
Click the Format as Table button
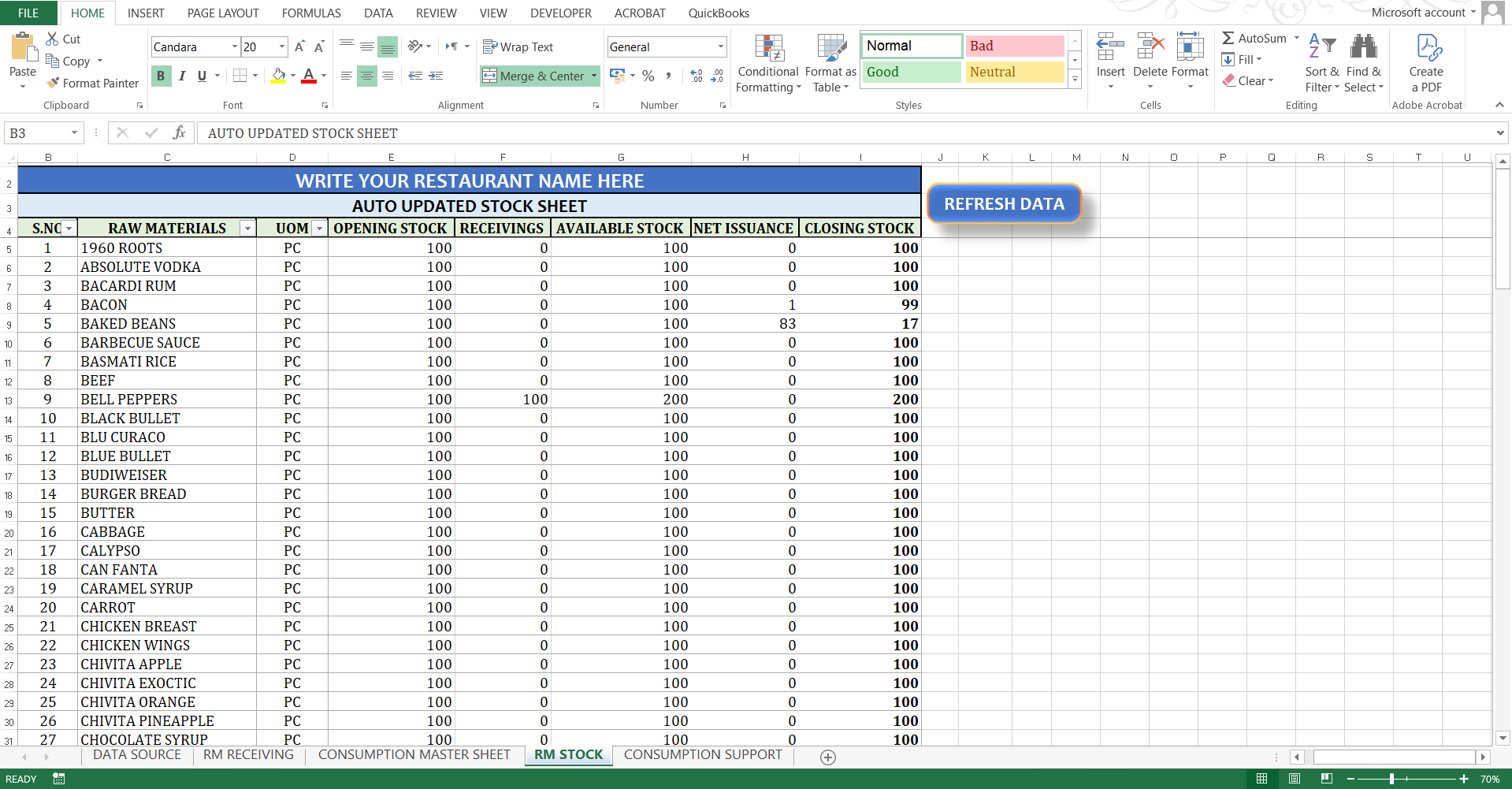[x=830, y=63]
